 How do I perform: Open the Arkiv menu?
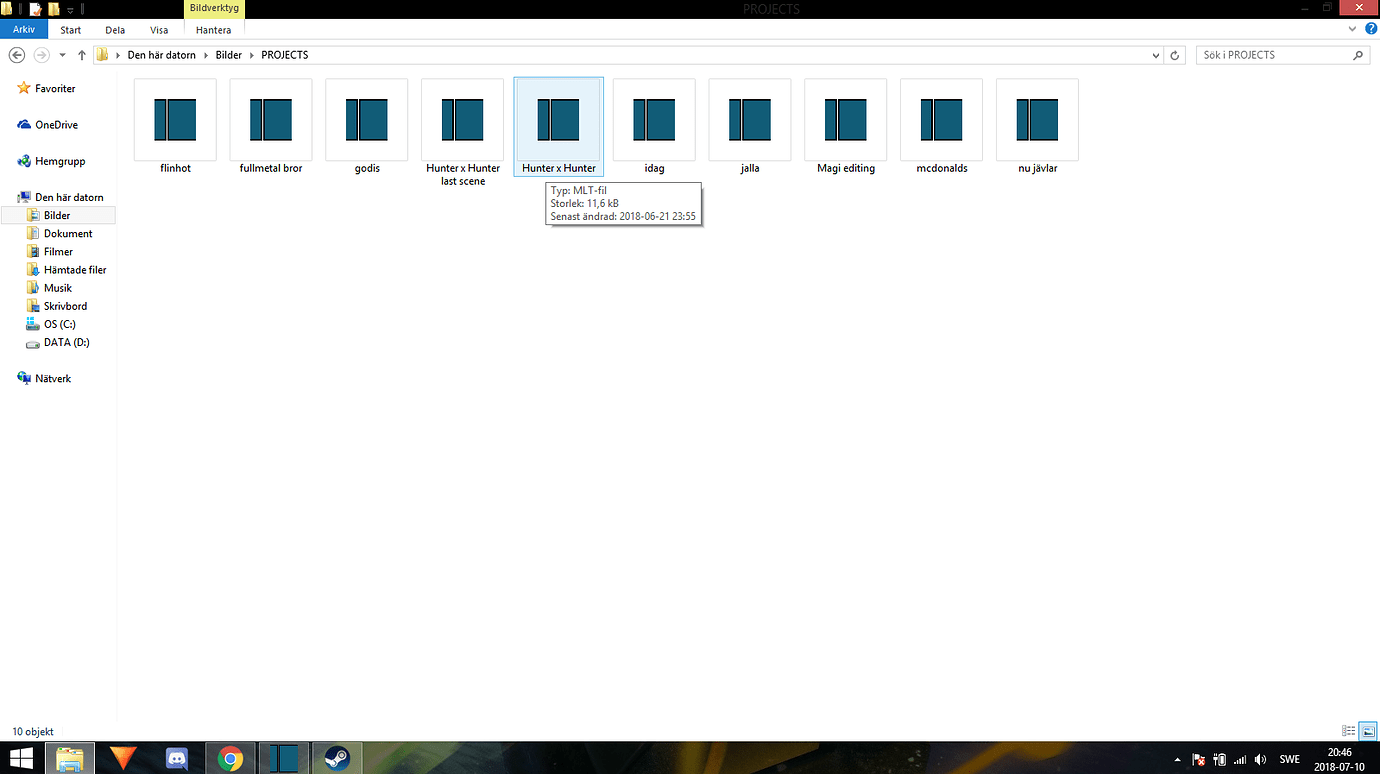click(x=23, y=29)
